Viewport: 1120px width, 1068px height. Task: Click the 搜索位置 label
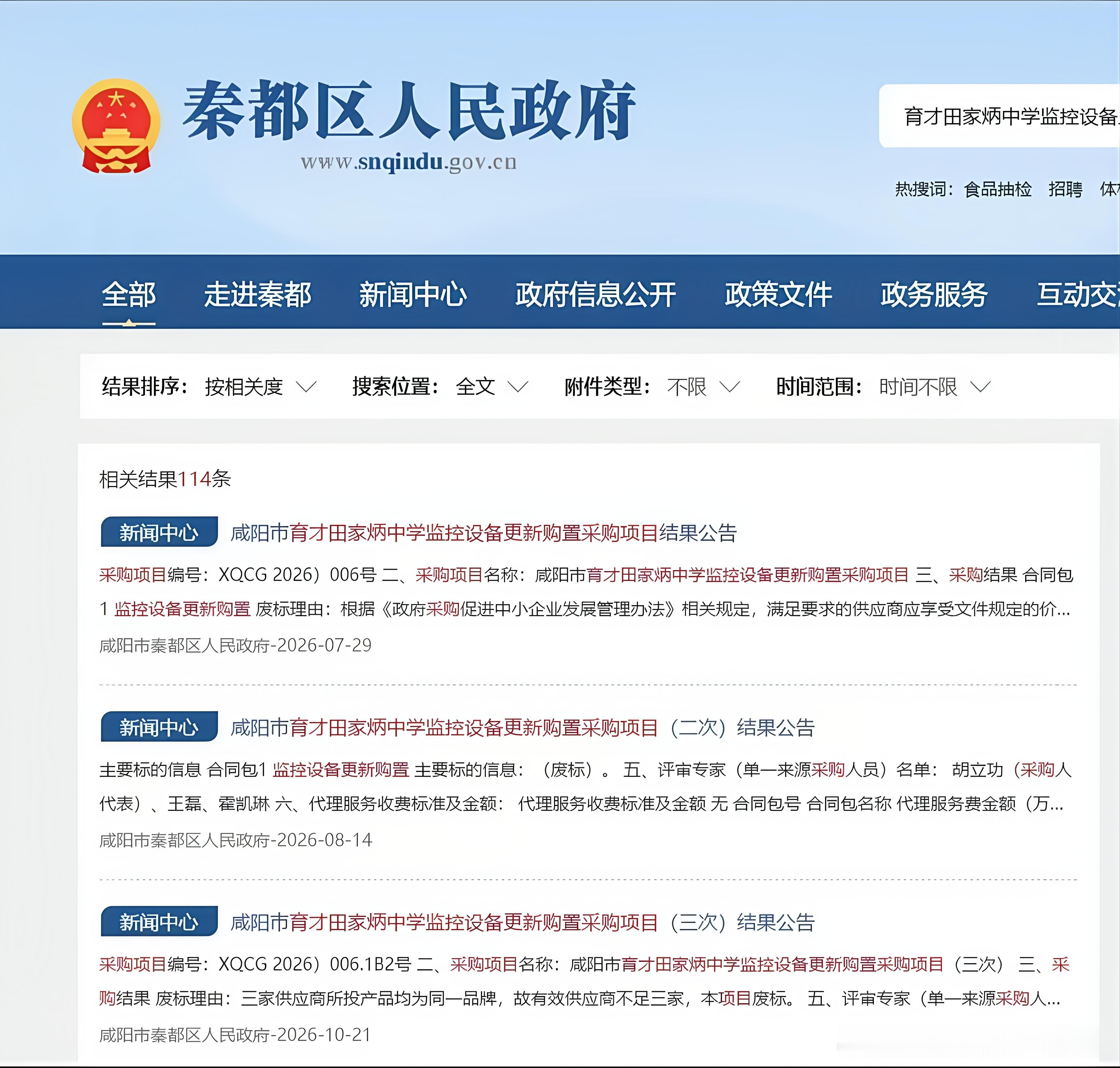395,387
